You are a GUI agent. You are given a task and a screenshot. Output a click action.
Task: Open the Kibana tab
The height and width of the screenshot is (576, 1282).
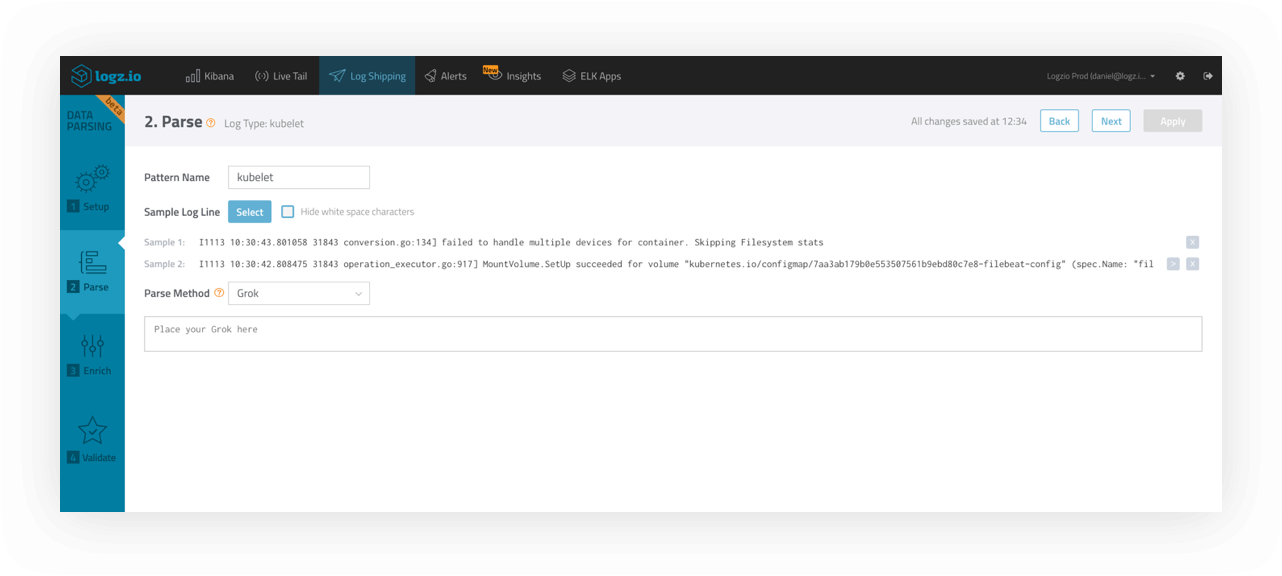point(210,76)
